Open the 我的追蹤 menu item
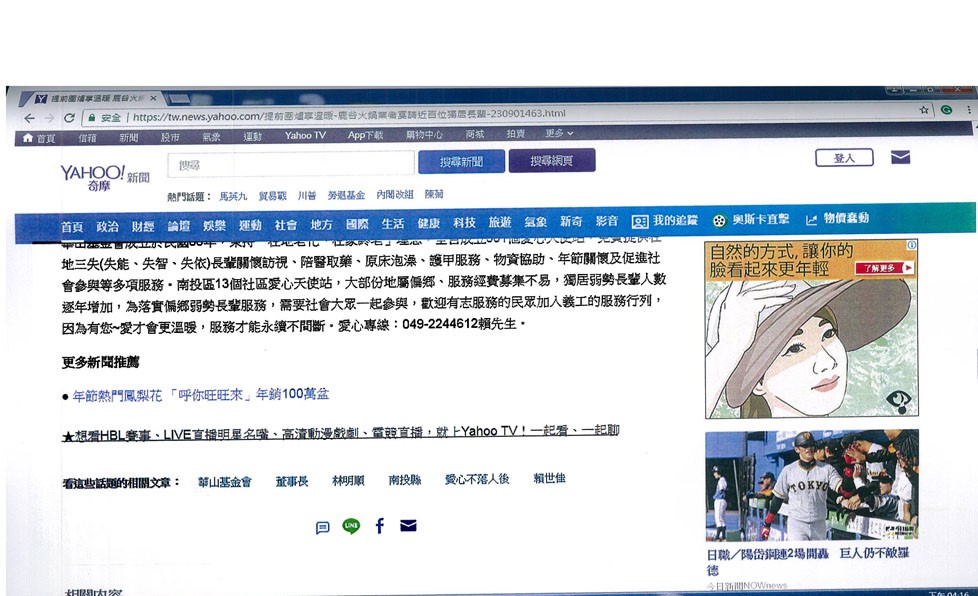Screen dimensions: 978x596 pyautogui.click(x=665, y=221)
